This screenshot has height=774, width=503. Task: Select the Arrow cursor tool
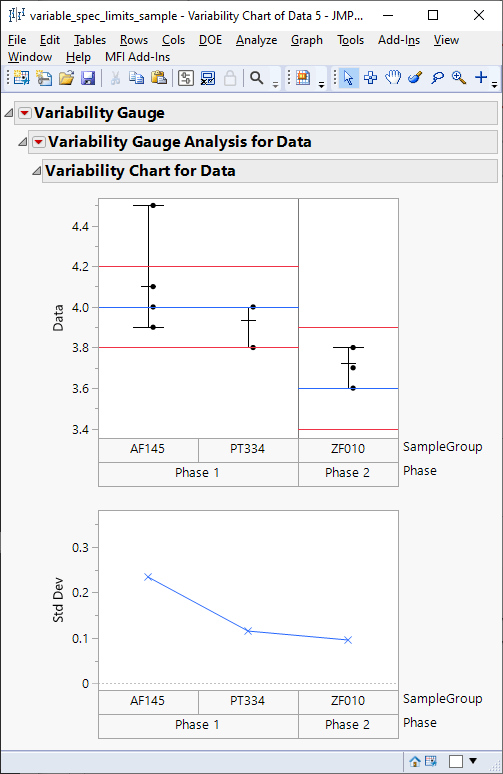pyautogui.click(x=348, y=78)
